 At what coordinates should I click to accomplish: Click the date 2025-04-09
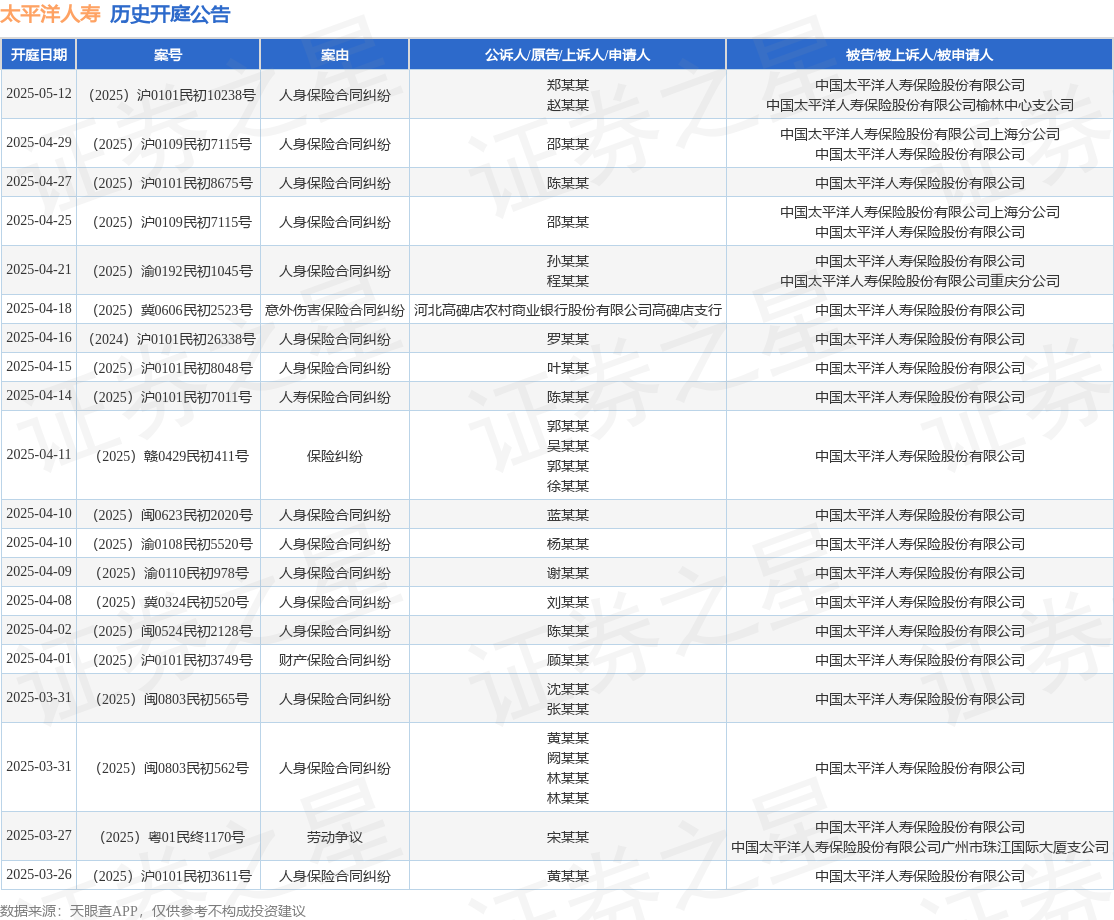39,572
